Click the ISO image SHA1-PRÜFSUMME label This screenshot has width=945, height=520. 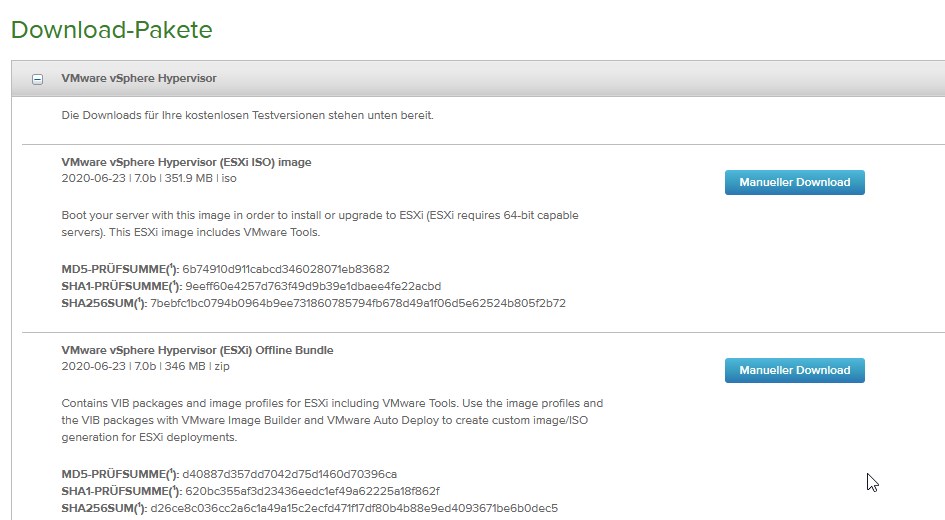click(x=119, y=286)
